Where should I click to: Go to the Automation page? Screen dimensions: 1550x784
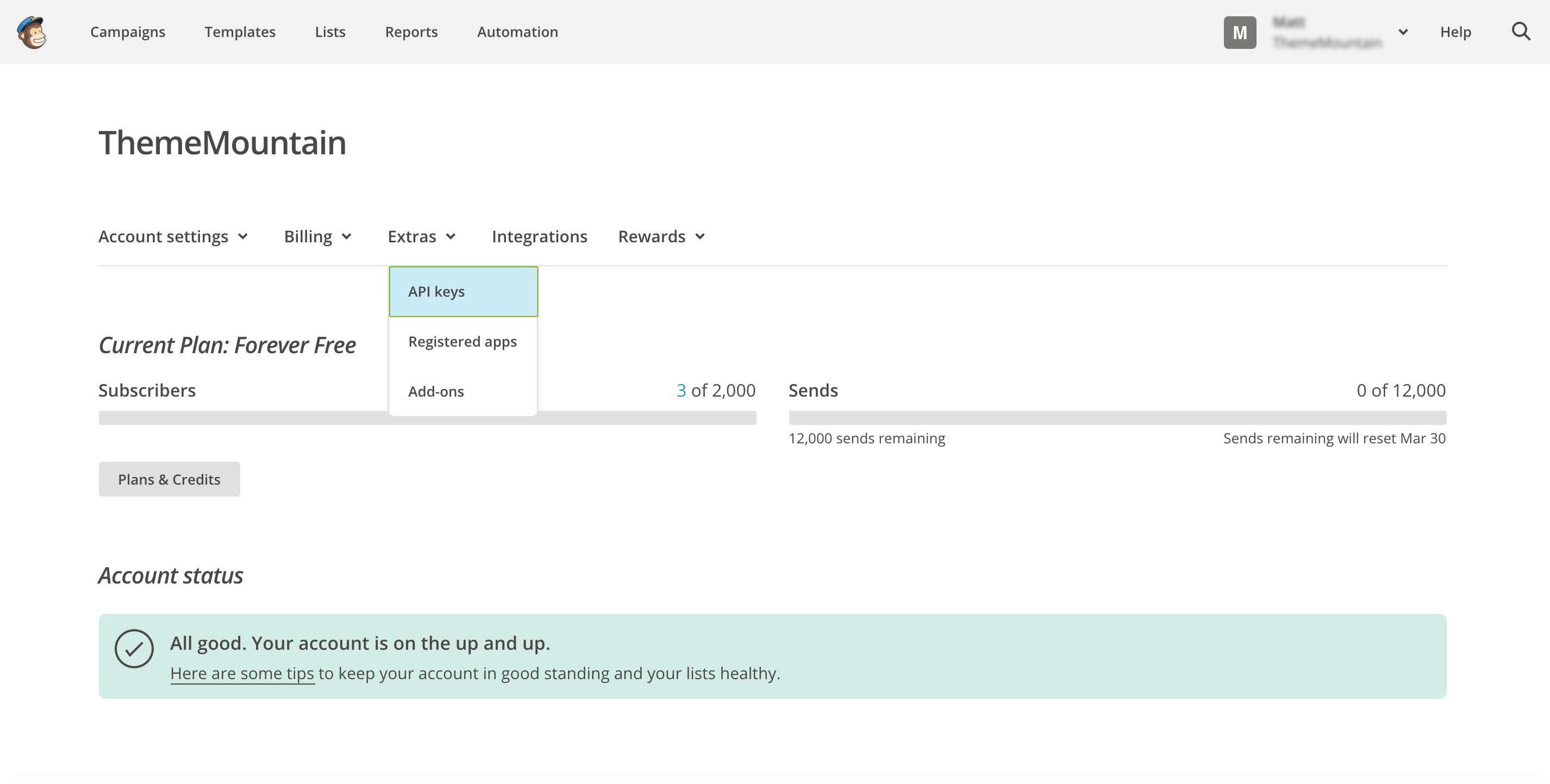point(517,32)
